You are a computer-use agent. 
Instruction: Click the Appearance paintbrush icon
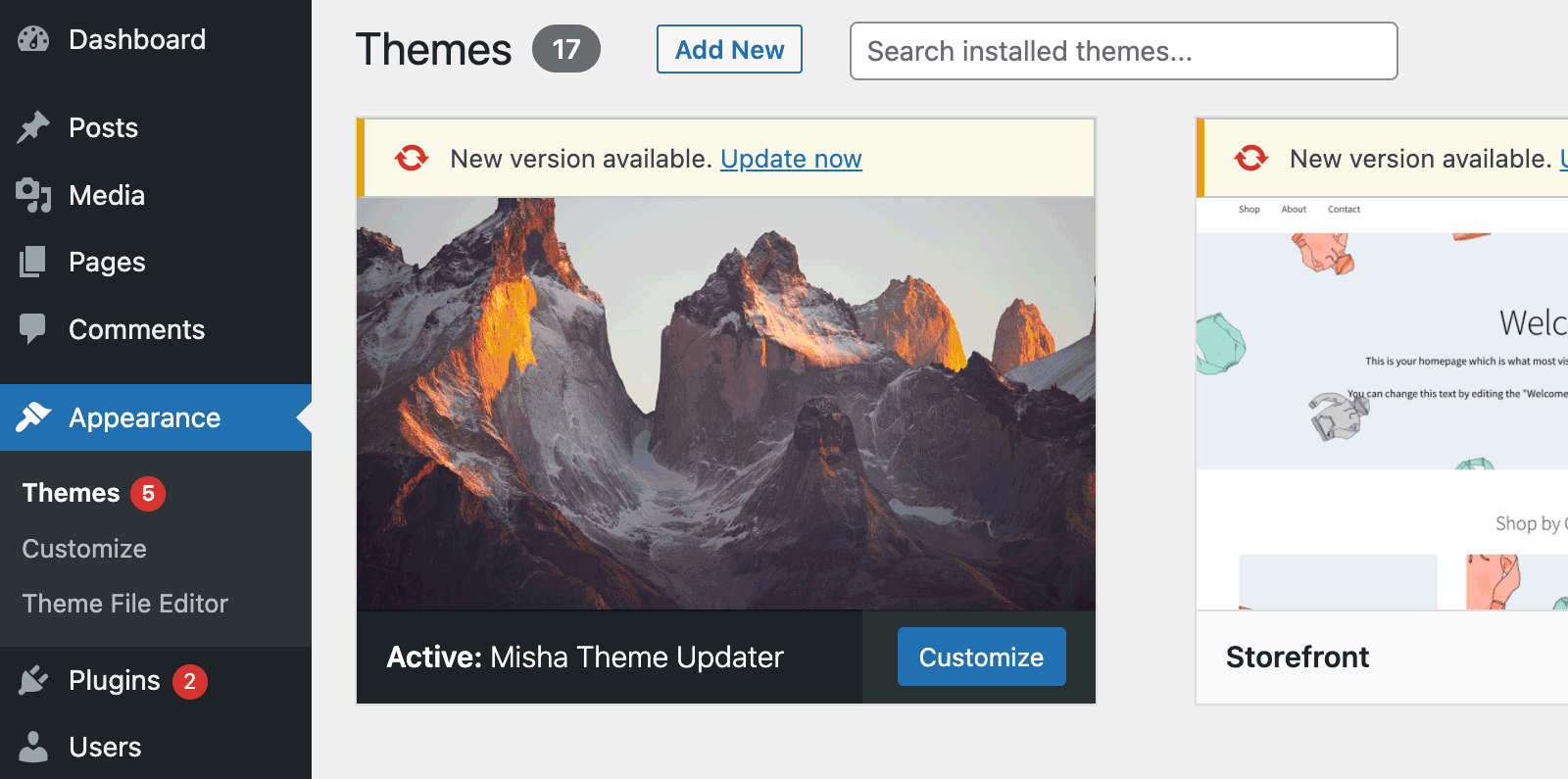pos(33,417)
